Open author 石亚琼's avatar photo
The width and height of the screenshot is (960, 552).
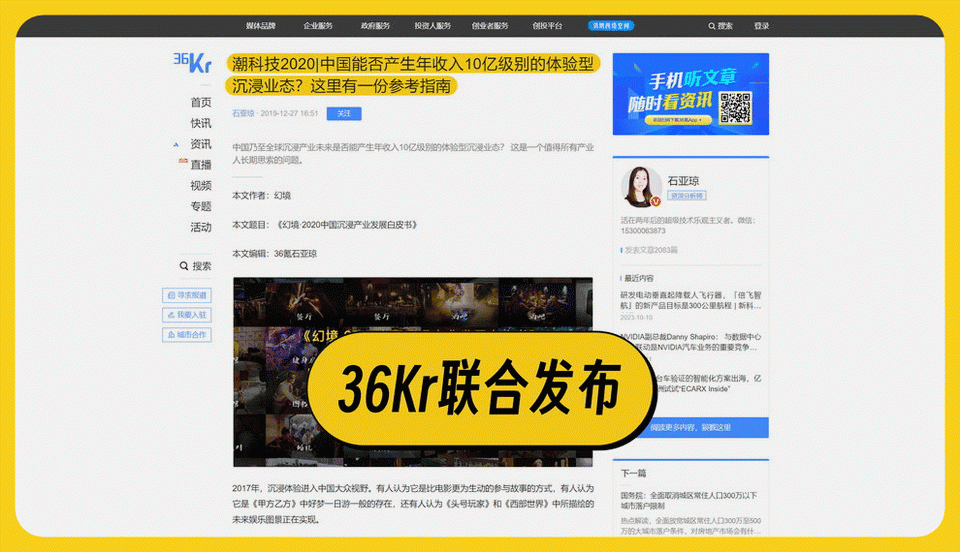641,187
